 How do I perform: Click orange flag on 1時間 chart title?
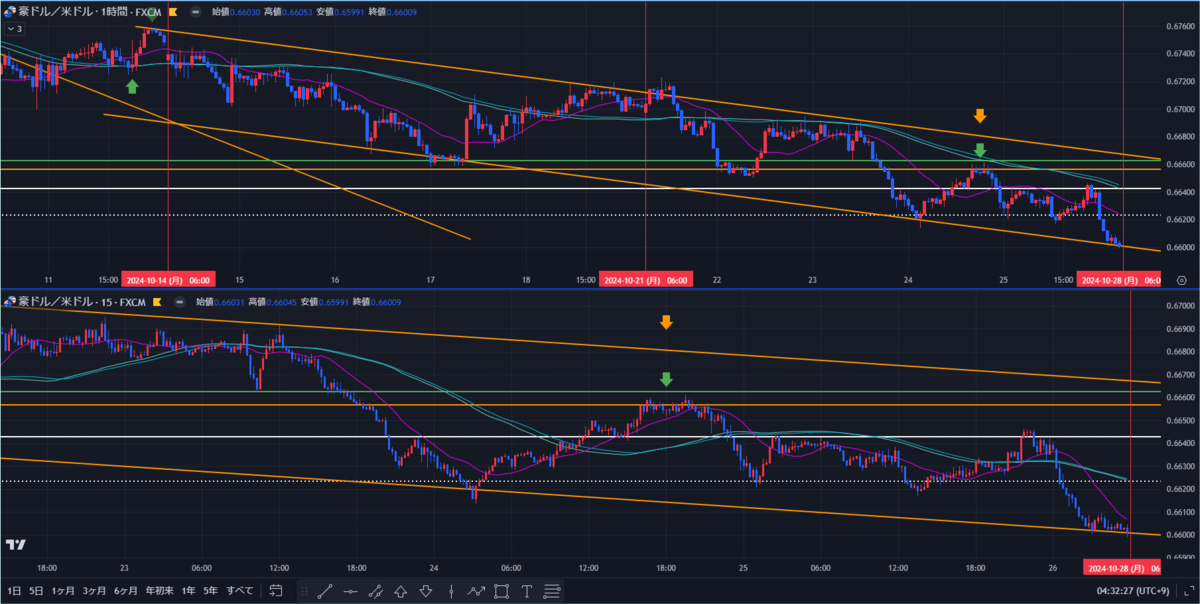point(174,11)
